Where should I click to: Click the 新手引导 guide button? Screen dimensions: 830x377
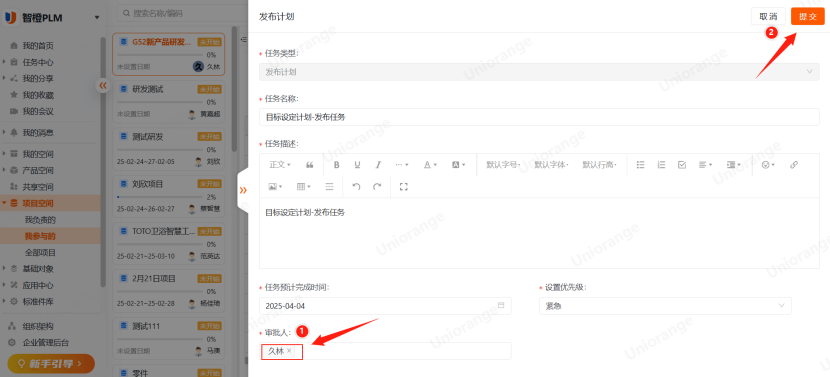point(51,364)
